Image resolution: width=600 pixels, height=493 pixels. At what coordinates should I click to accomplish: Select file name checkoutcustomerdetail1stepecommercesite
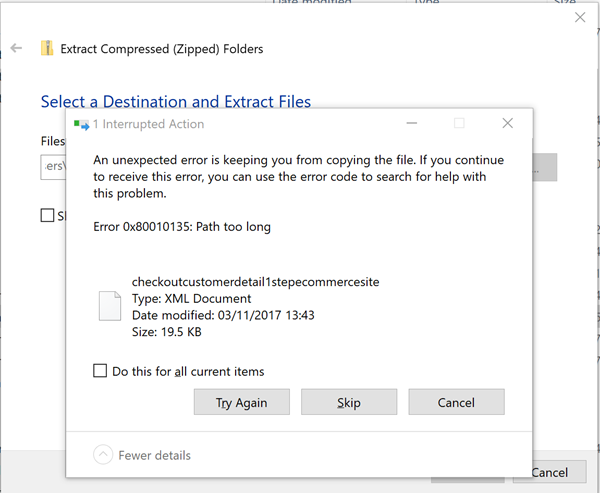click(256, 282)
